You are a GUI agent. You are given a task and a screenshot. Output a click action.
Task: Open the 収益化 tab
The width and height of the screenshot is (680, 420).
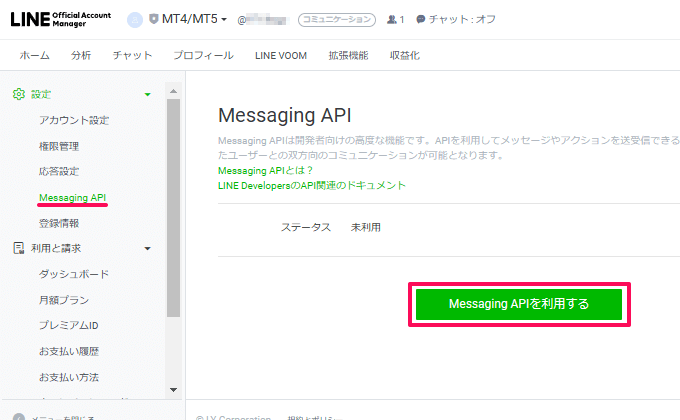pyautogui.click(x=405, y=56)
